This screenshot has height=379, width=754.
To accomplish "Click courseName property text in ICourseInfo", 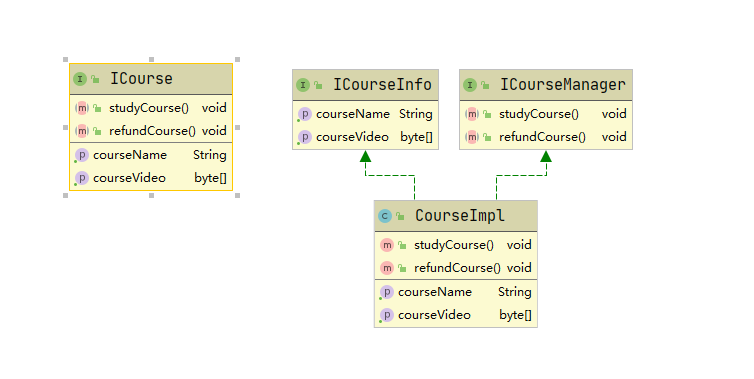I will tap(353, 114).
